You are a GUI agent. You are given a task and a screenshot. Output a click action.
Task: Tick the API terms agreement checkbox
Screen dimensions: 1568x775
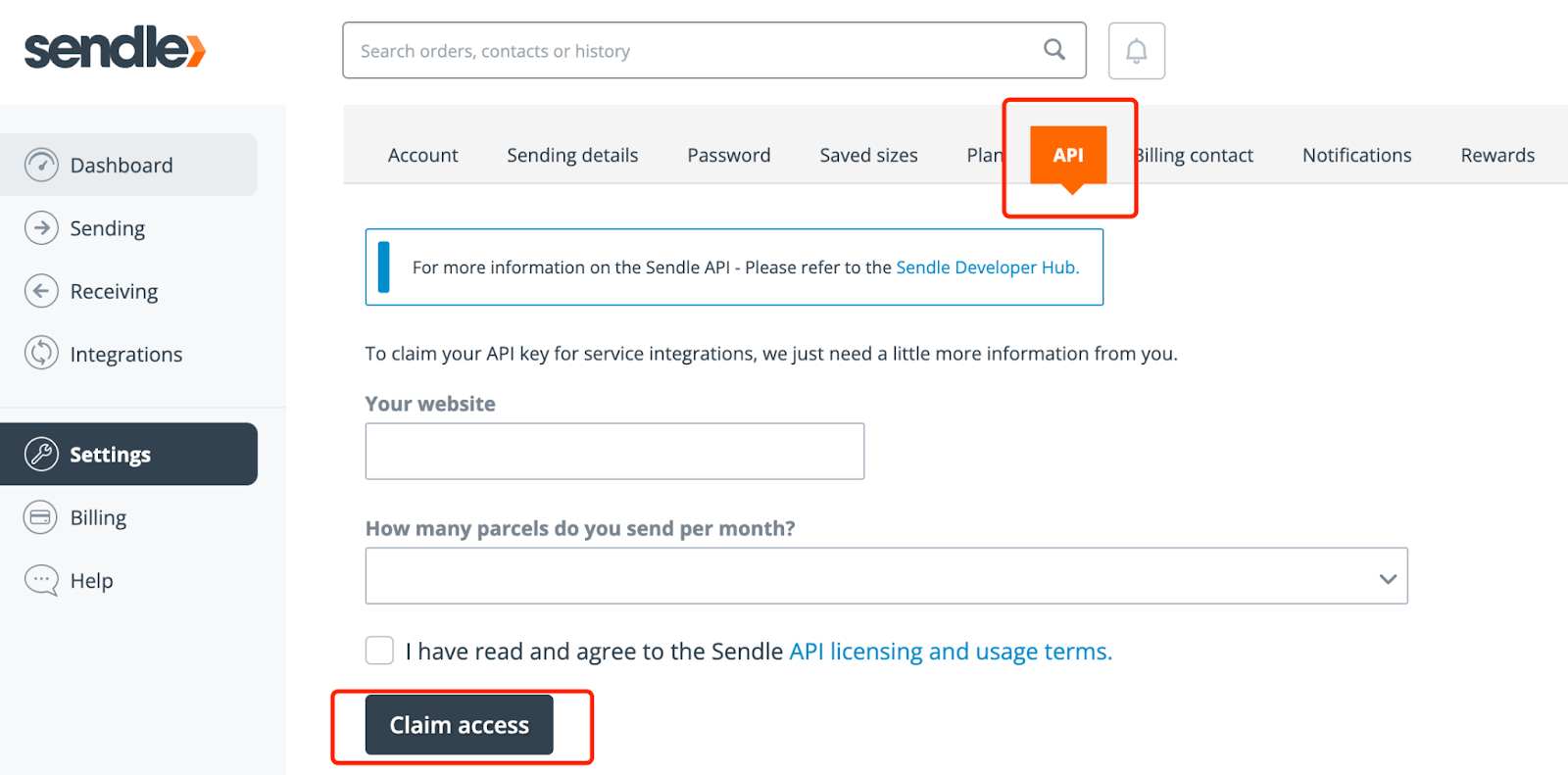379,651
